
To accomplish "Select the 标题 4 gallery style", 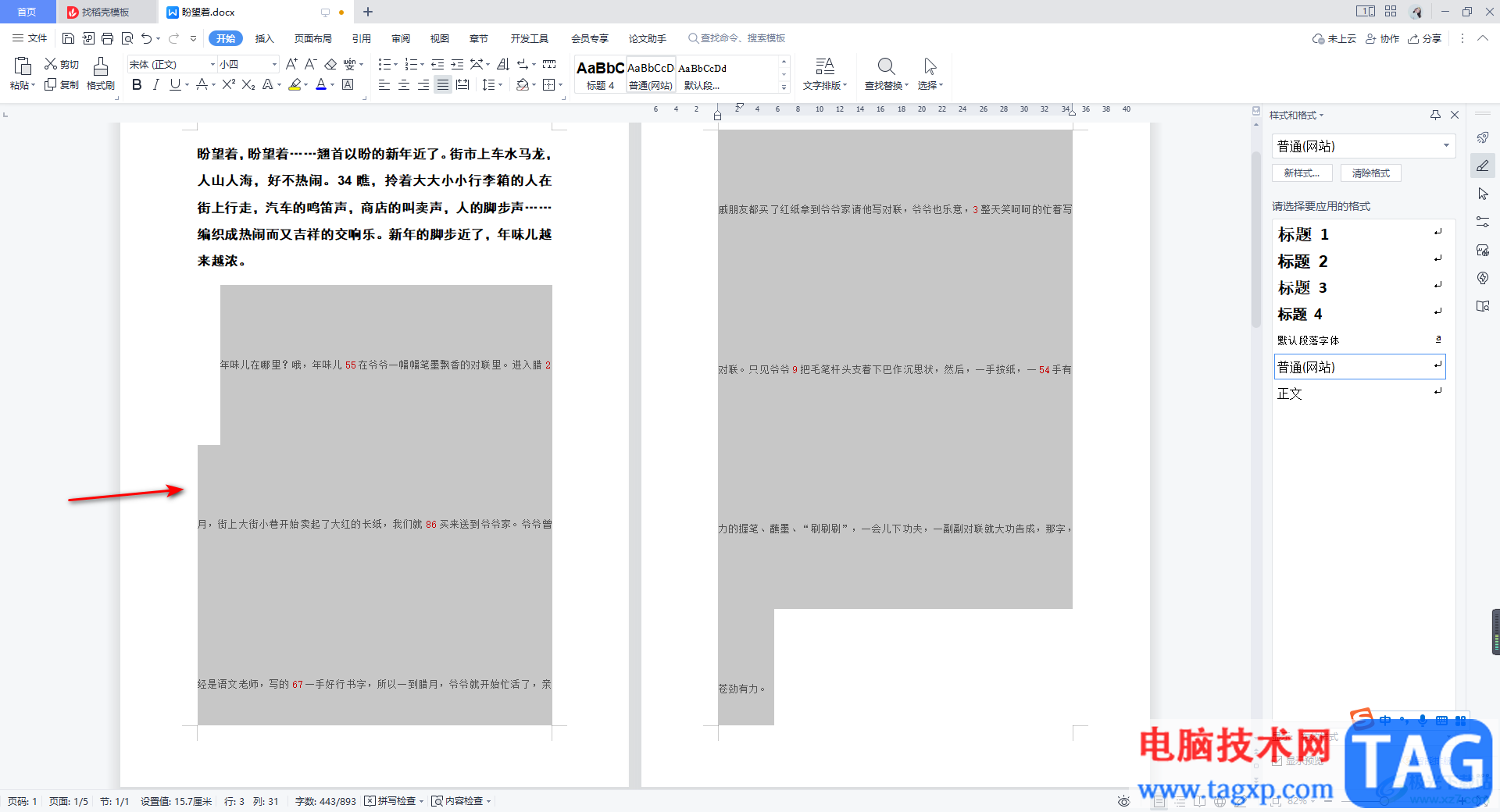I will pyautogui.click(x=600, y=75).
